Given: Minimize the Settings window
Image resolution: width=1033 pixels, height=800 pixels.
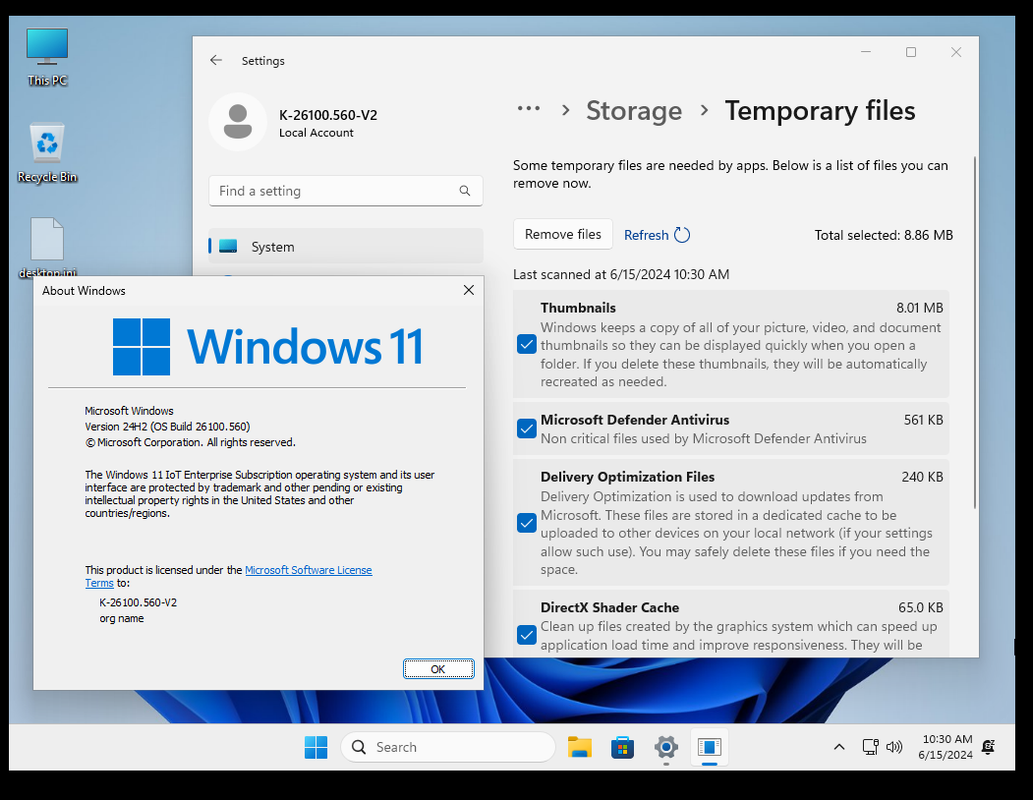Looking at the screenshot, I should 866,52.
